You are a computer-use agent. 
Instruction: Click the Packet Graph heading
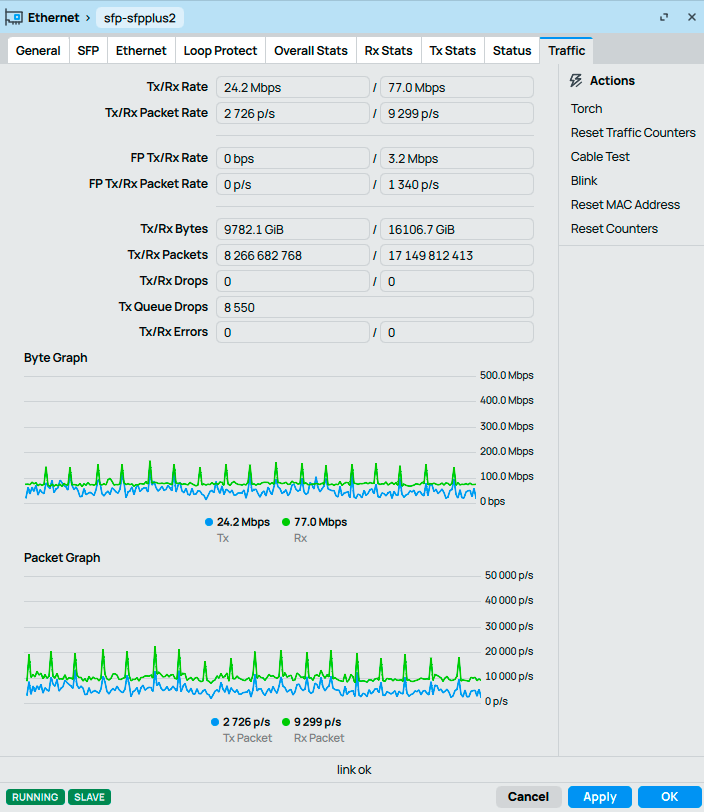[x=62, y=558]
